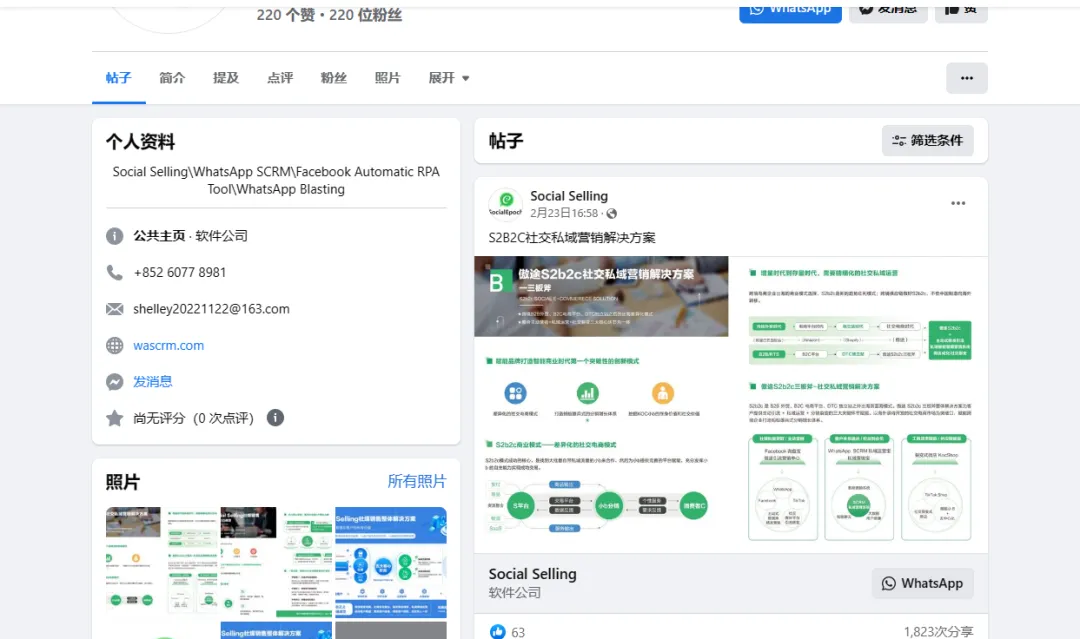This screenshot has height=639, width=1080.
Task: Click the thumbs-up reaction icon showing 63
Action: [x=497, y=631]
